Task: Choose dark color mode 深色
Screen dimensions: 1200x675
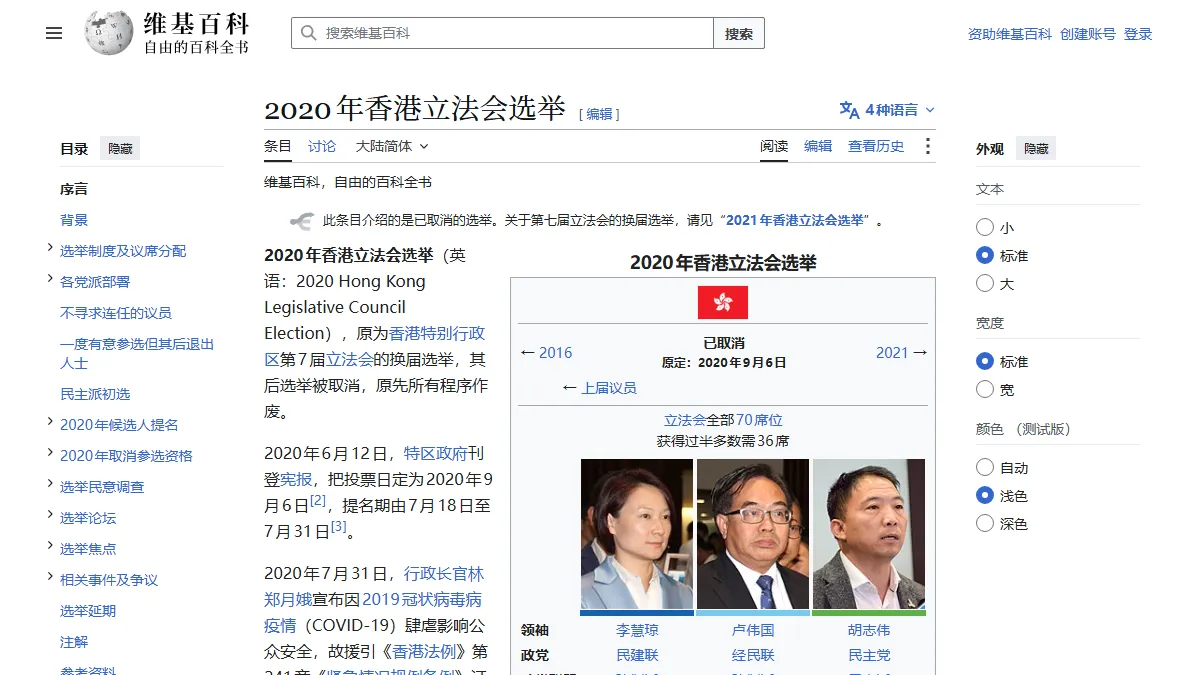Action: pyautogui.click(x=985, y=524)
